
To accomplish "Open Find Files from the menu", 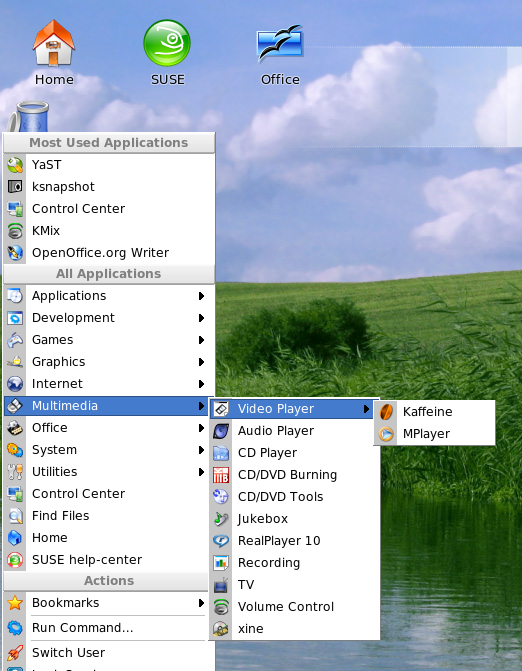I will (109, 516).
